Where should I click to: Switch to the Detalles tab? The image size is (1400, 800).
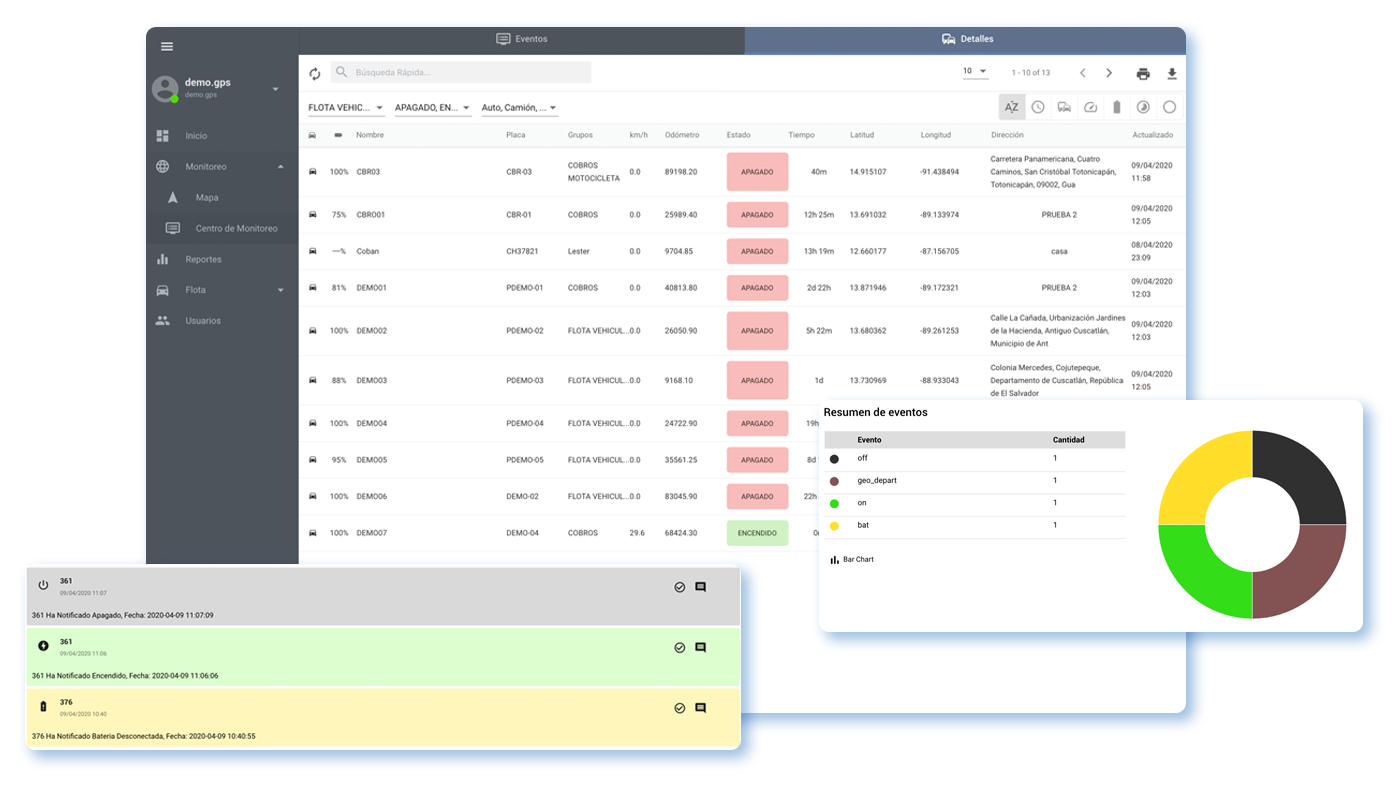click(x=966, y=40)
